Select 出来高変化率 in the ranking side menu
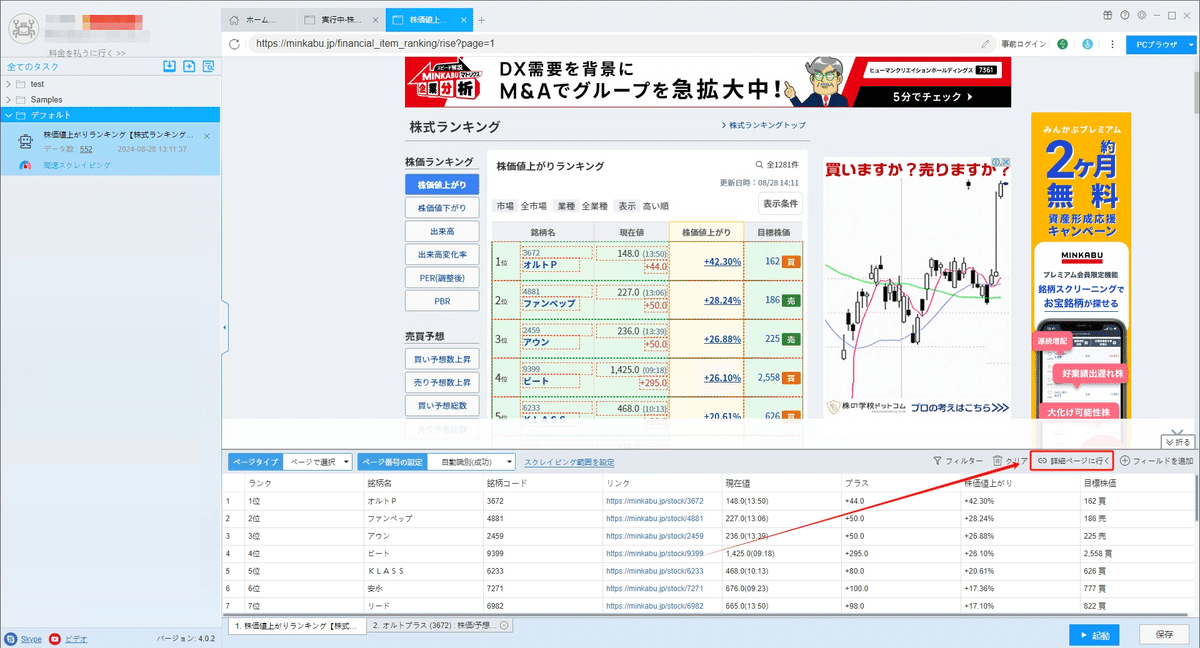Screen dimensions: 1200x648 click(442, 254)
